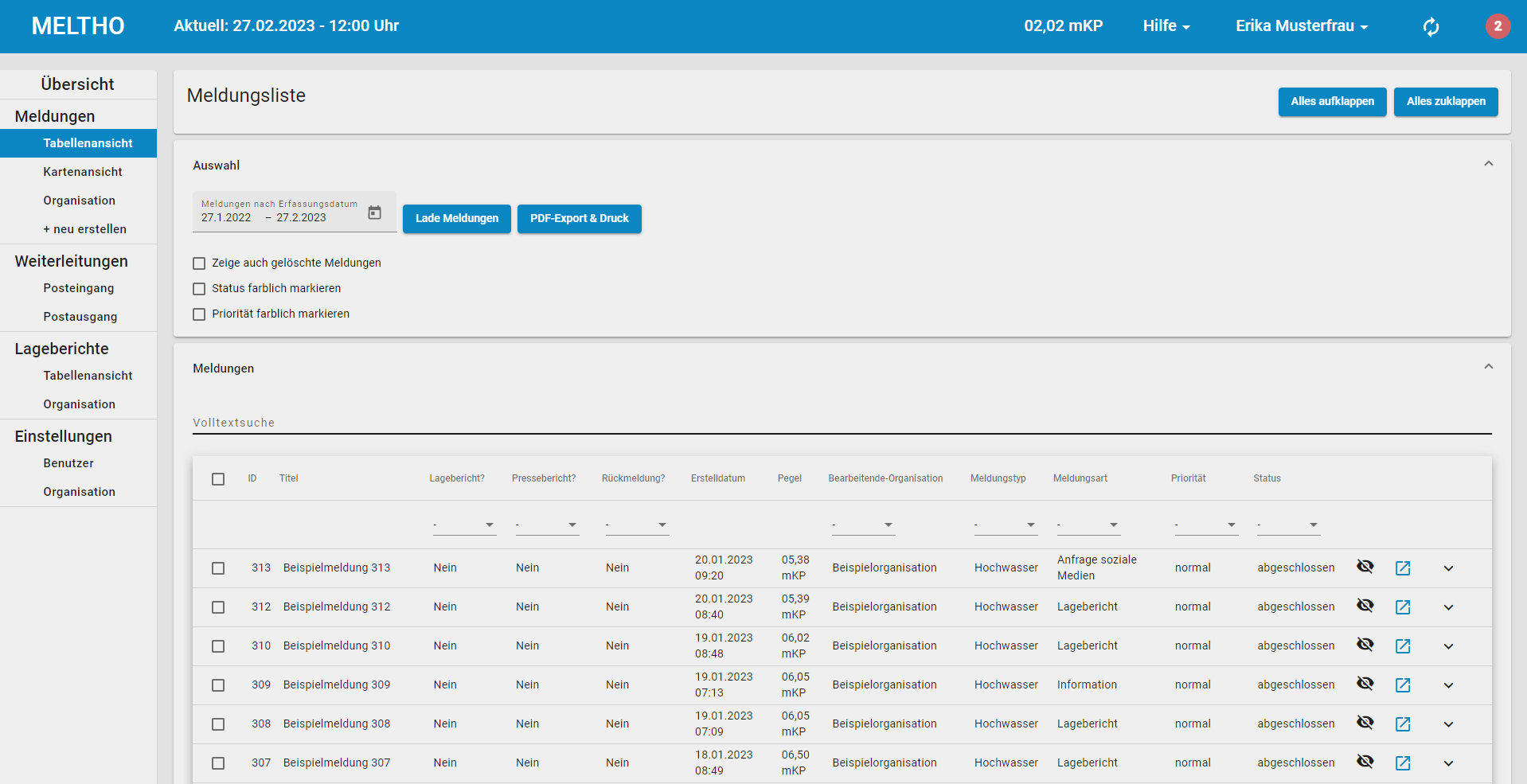Open the Meldungstyp filter dropdown
1527x784 pixels.
(1005, 525)
